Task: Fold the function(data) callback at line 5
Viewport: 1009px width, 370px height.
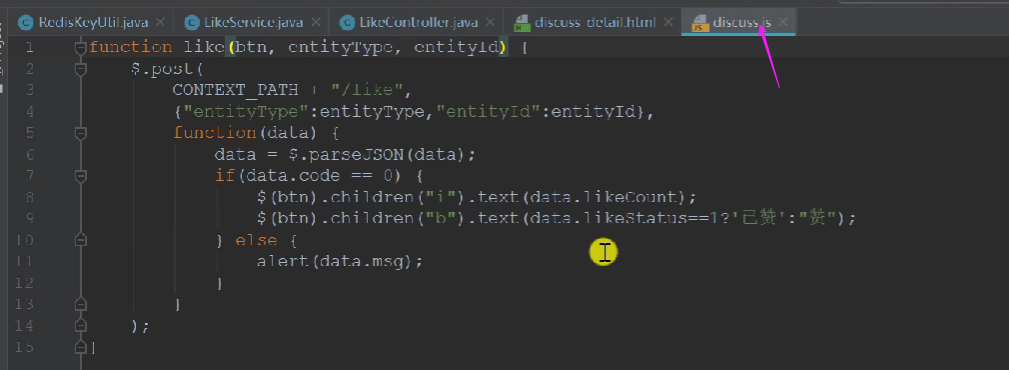Action: coord(80,133)
